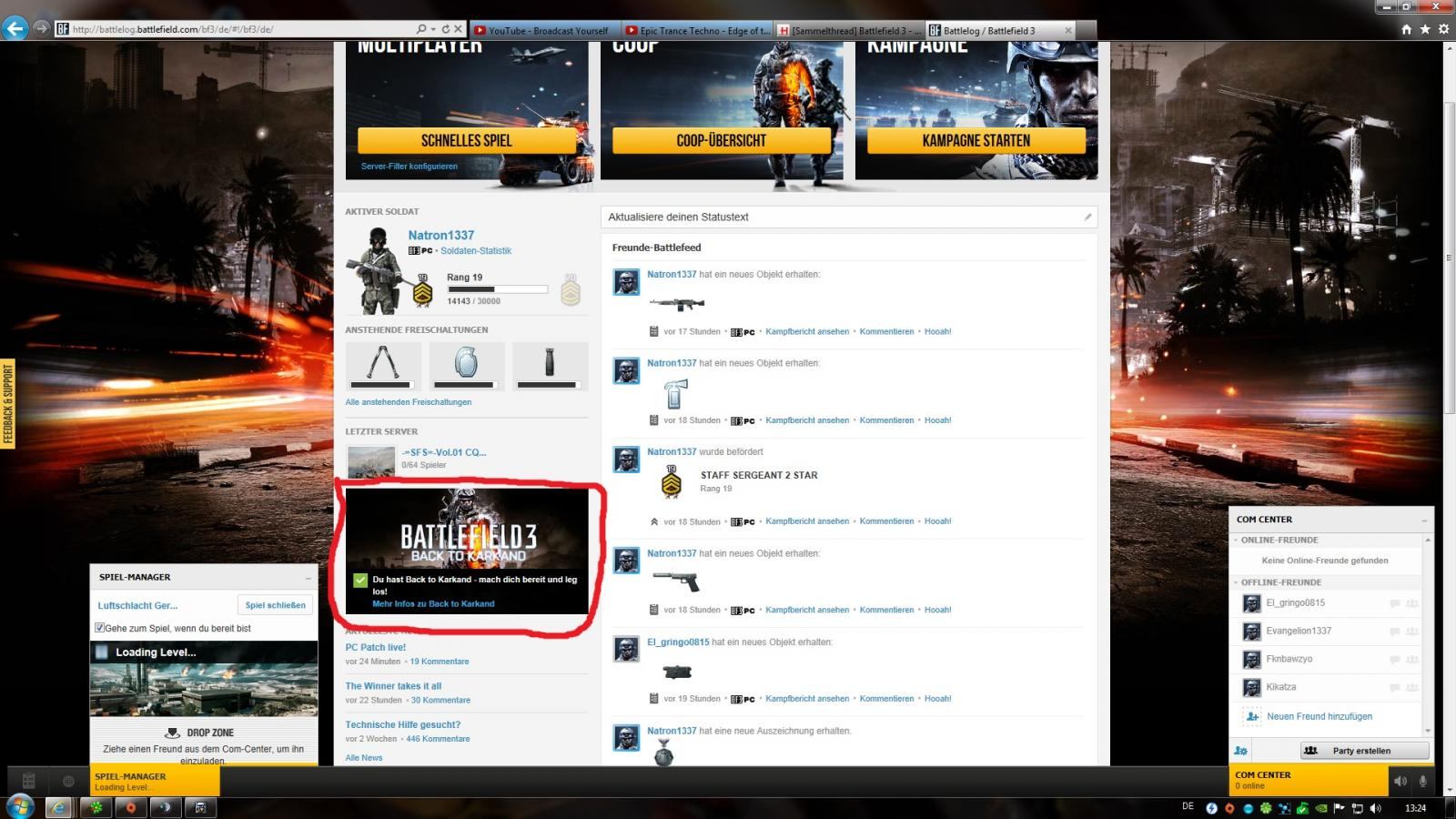Open the 'PC Patch live!' news link
The width and height of the screenshot is (1456, 819).
click(x=376, y=648)
